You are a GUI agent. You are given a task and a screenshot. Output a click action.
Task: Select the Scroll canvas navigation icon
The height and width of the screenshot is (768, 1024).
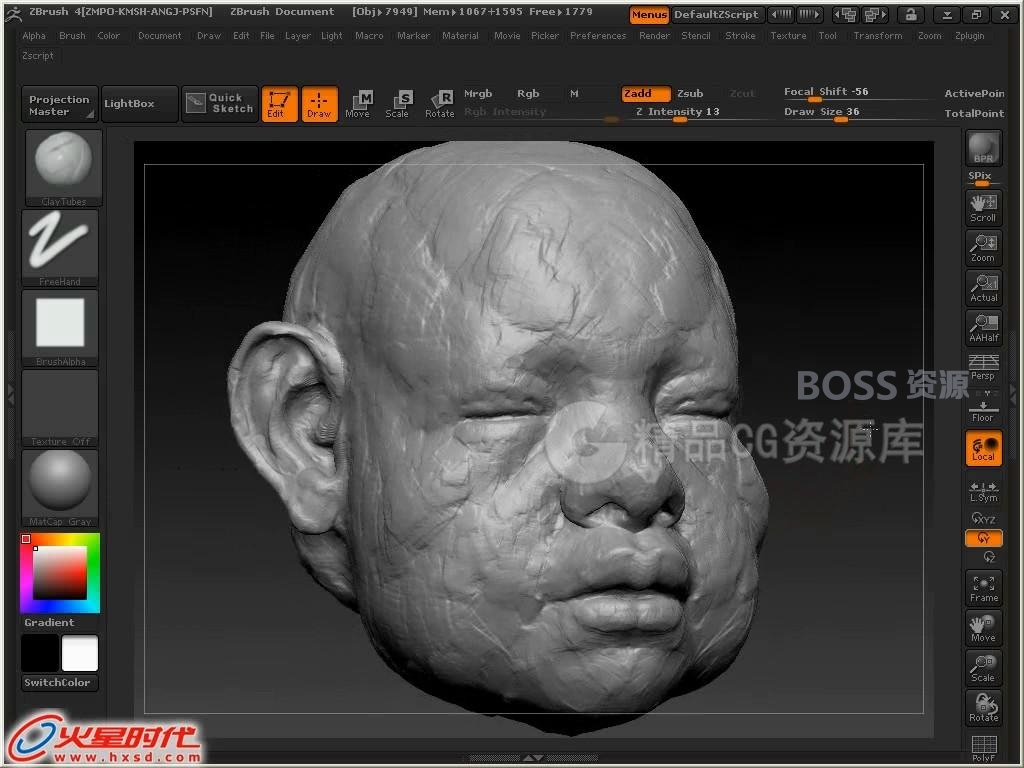click(984, 208)
